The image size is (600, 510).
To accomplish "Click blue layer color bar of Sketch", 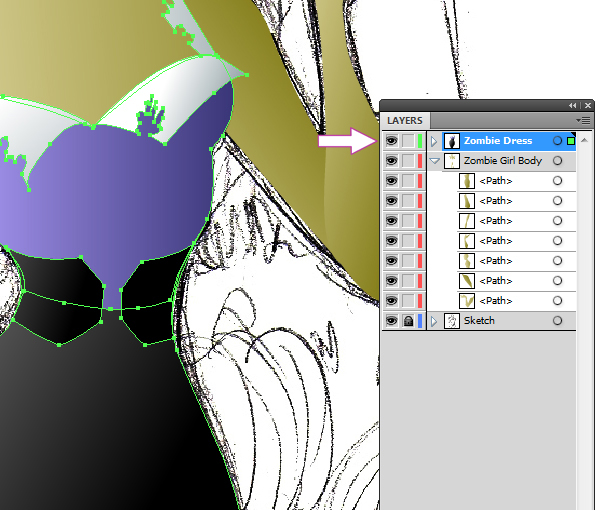I will 420,321.
